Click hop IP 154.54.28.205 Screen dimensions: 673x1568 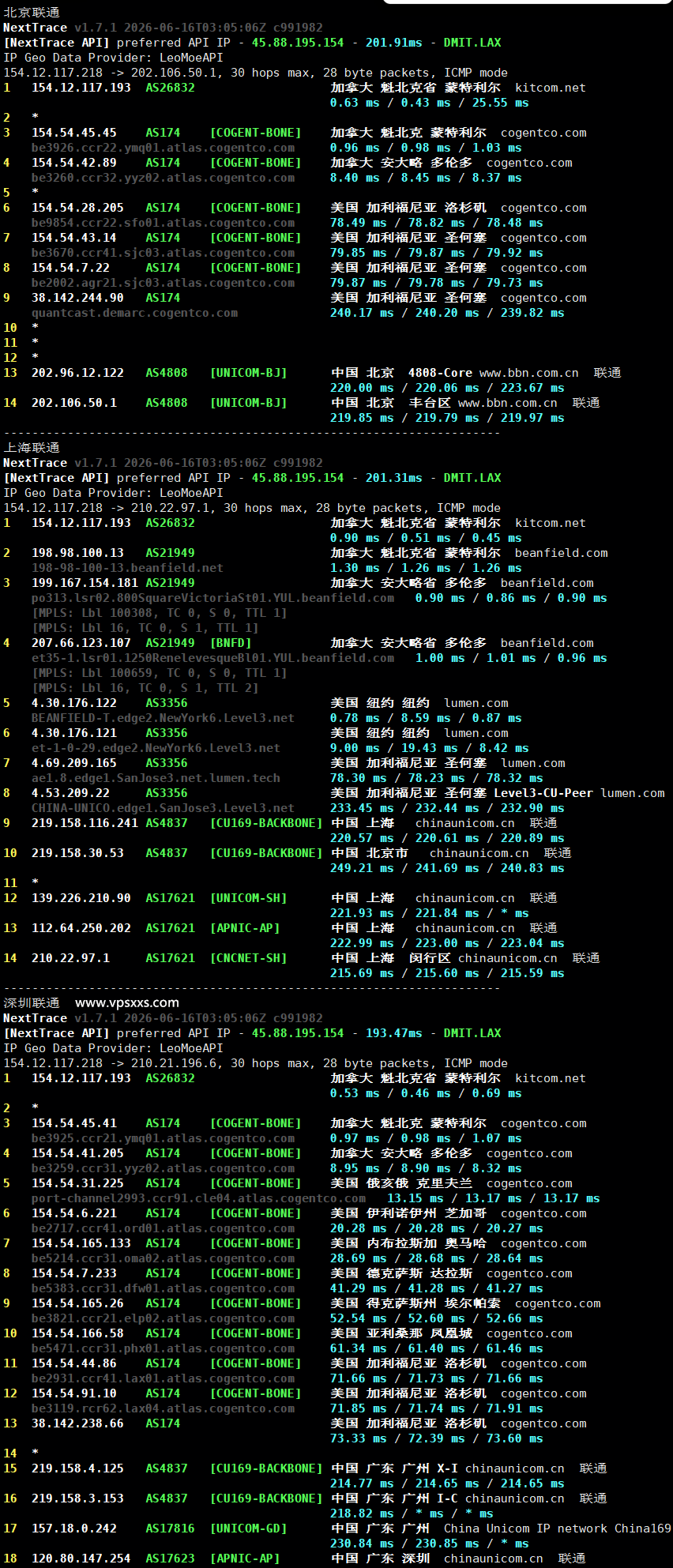(x=77, y=208)
